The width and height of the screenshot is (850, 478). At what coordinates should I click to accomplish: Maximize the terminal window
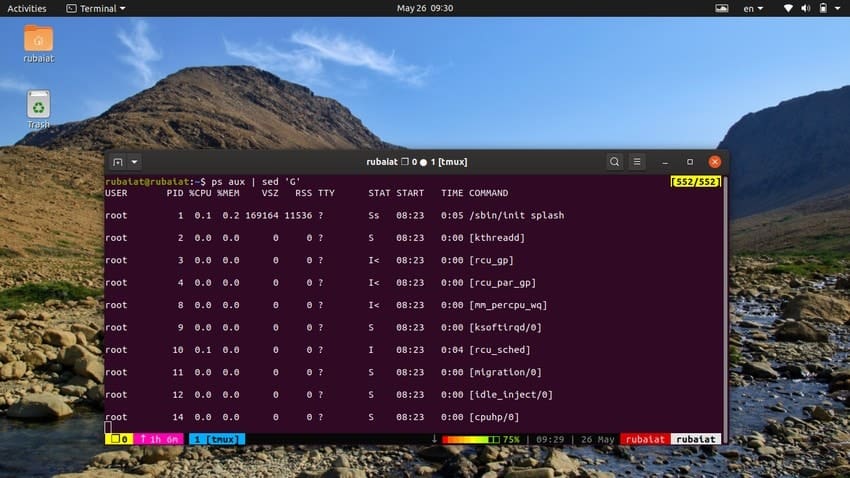[x=689, y=162]
